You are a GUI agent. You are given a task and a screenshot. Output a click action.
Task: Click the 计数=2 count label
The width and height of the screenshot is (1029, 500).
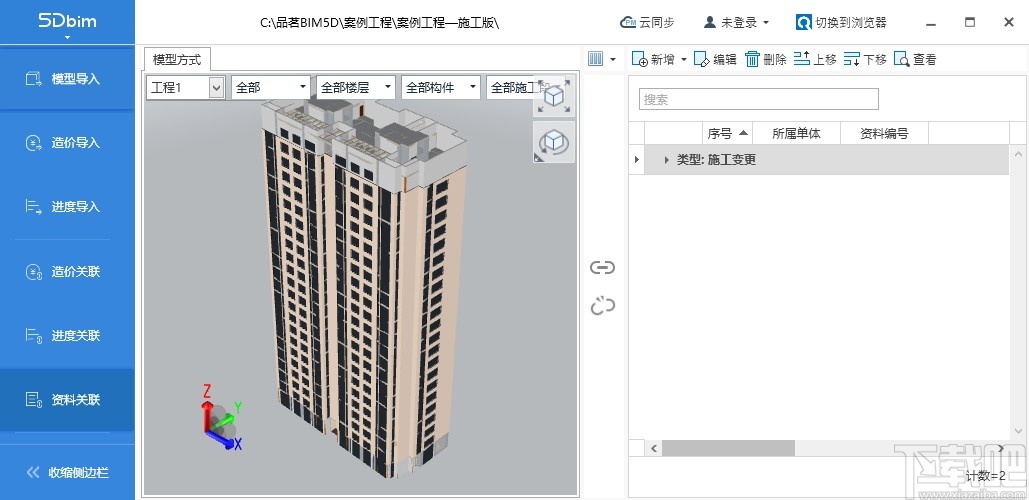[x=986, y=476]
